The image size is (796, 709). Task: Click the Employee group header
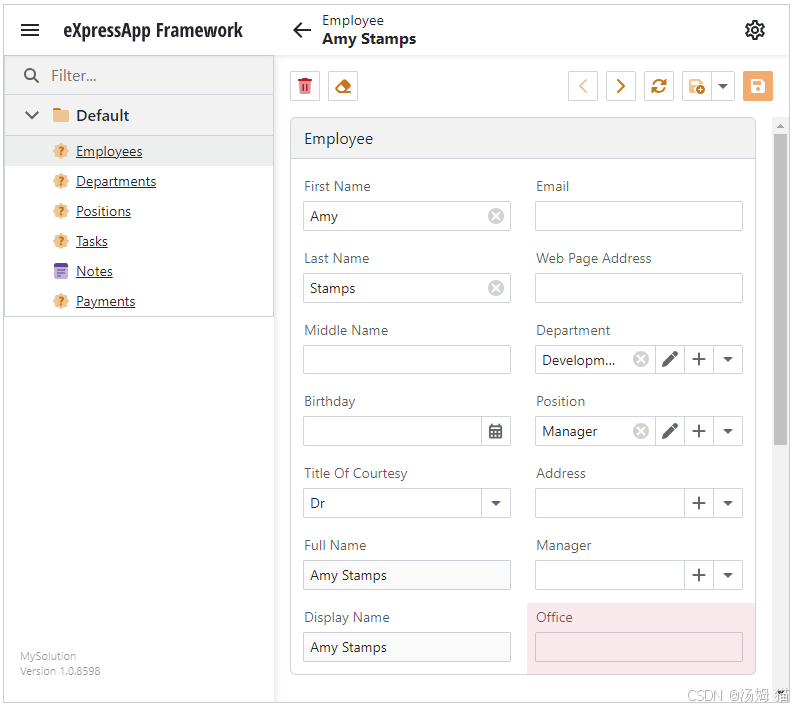tap(523, 139)
